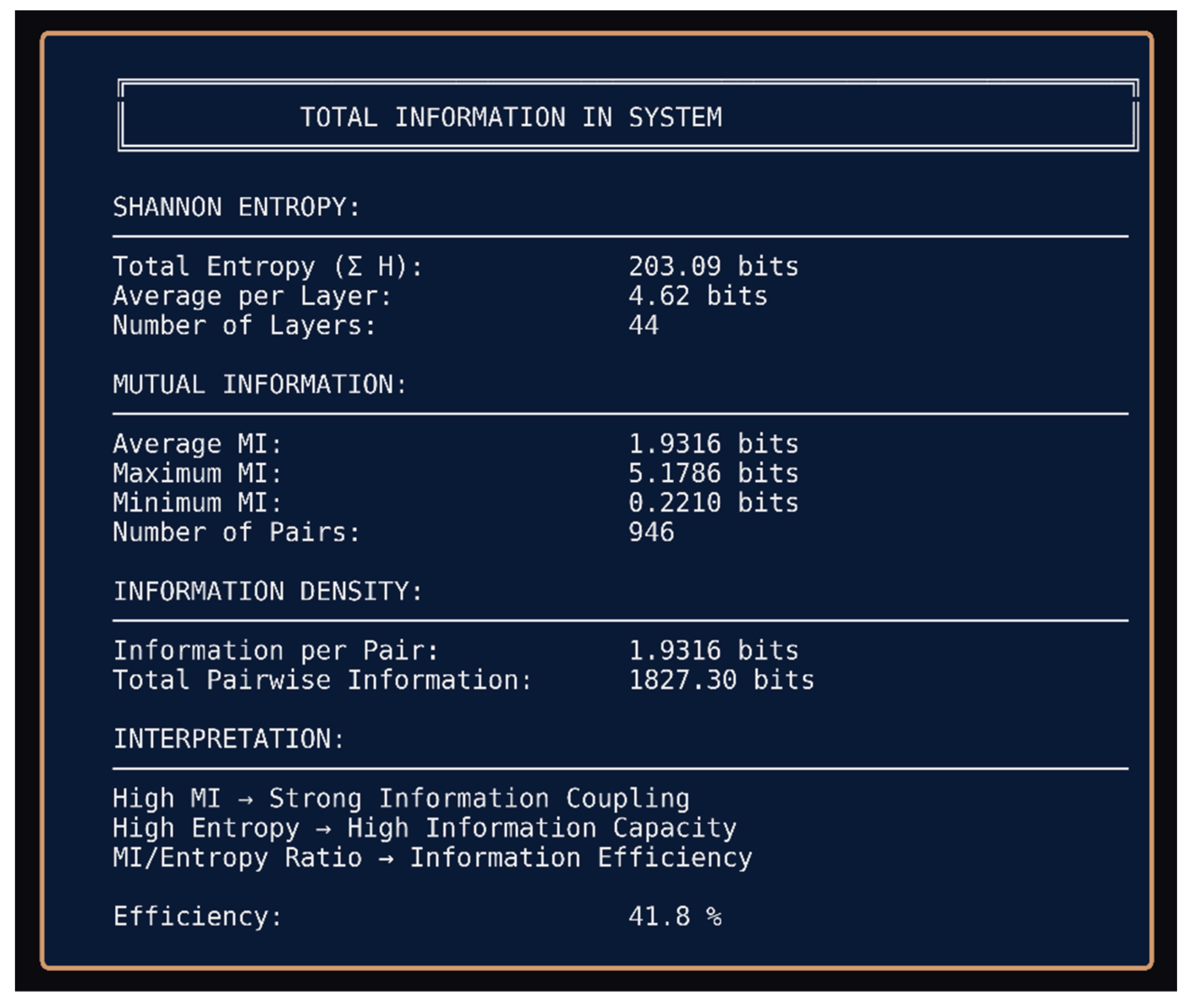
Task: Click the SHANNON ENTROPY heading
Action: click(x=236, y=207)
